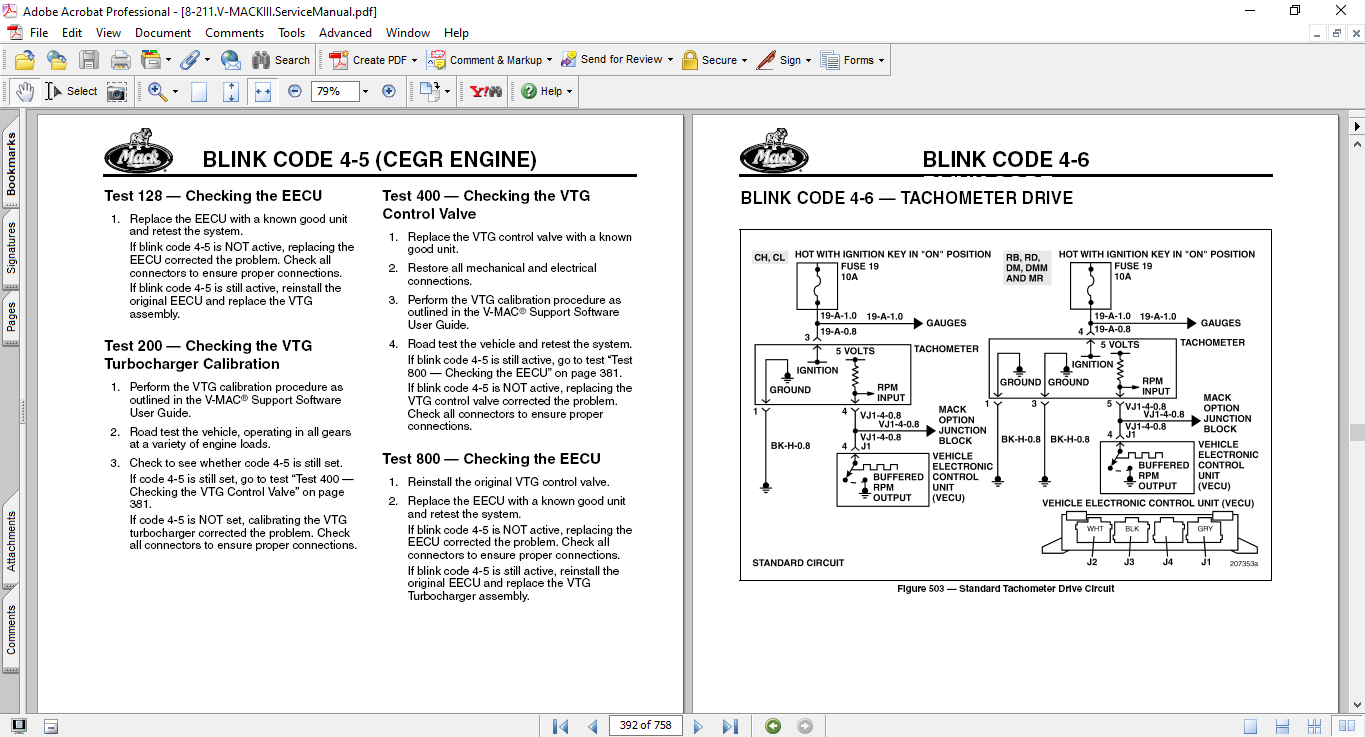Click the green Help question mark icon
Screen dimensions: 1365x737
click(529, 91)
